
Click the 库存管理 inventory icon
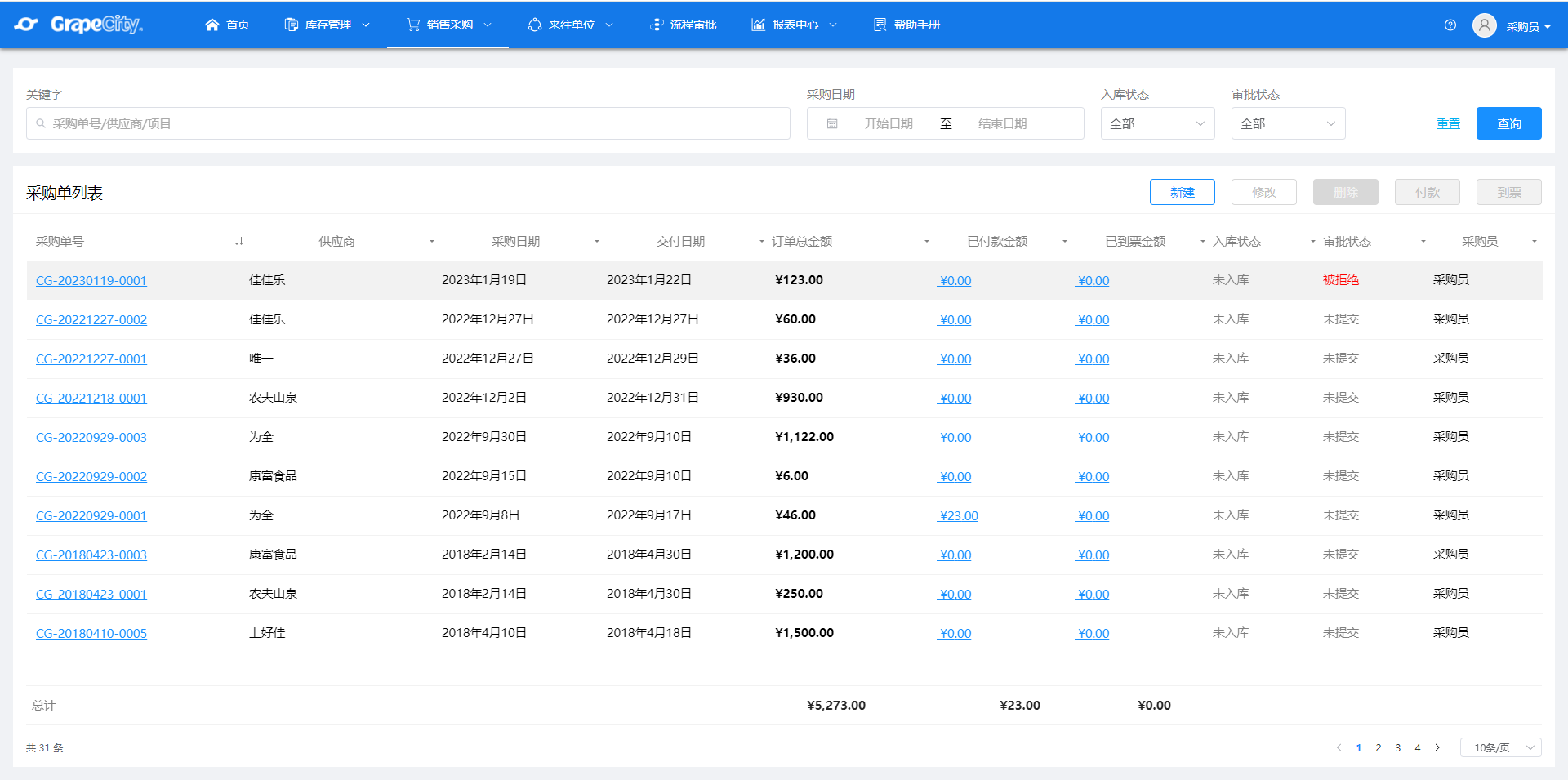click(291, 25)
